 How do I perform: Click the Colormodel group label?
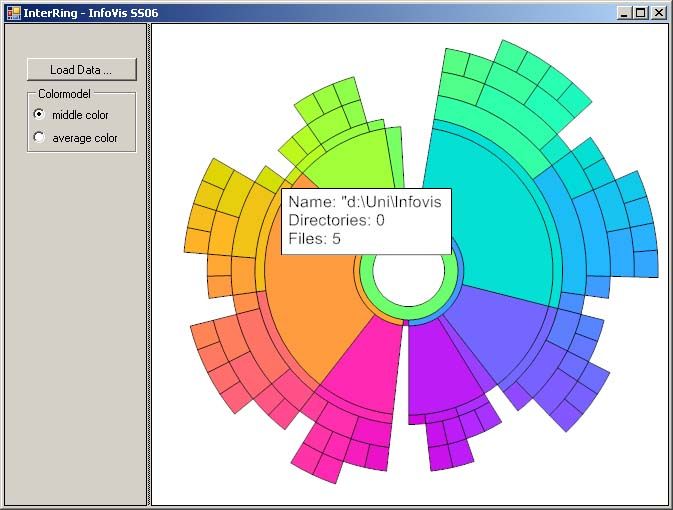point(64,94)
